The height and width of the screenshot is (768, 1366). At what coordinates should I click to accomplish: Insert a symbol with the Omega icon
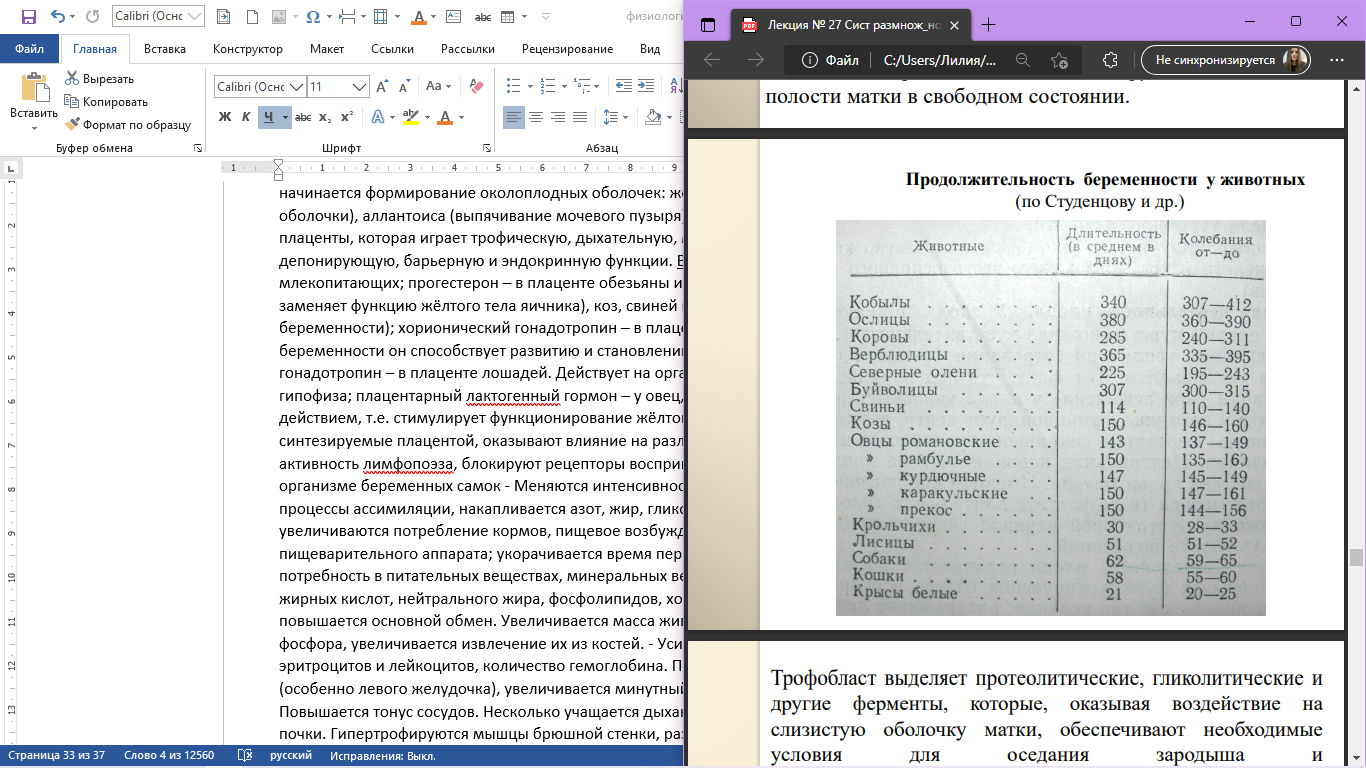[x=313, y=16]
